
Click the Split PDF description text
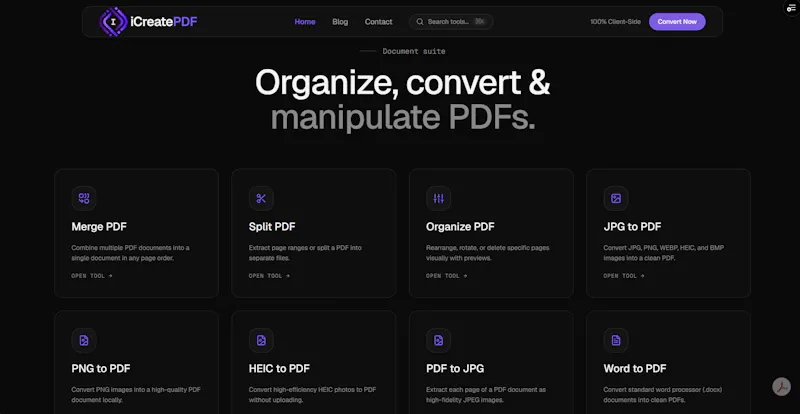(x=305, y=253)
